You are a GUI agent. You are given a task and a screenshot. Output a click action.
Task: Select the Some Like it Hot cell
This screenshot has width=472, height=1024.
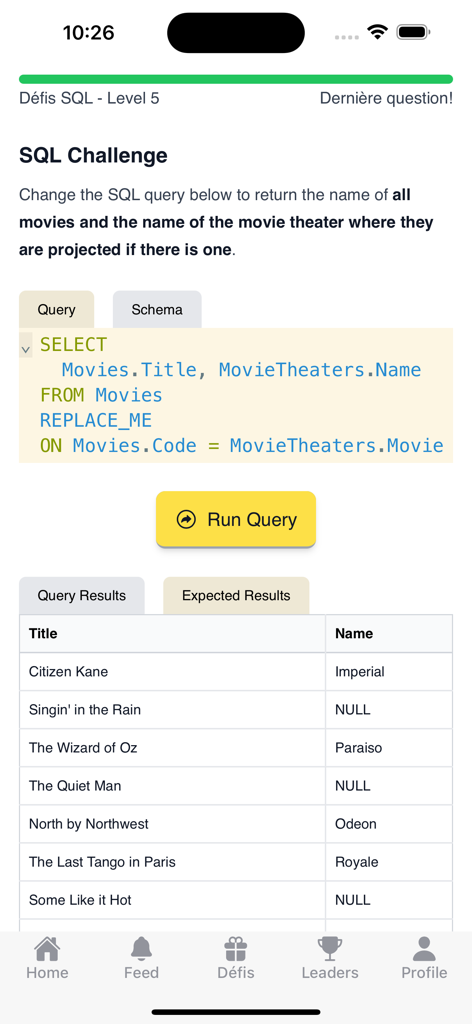[x=172, y=900]
